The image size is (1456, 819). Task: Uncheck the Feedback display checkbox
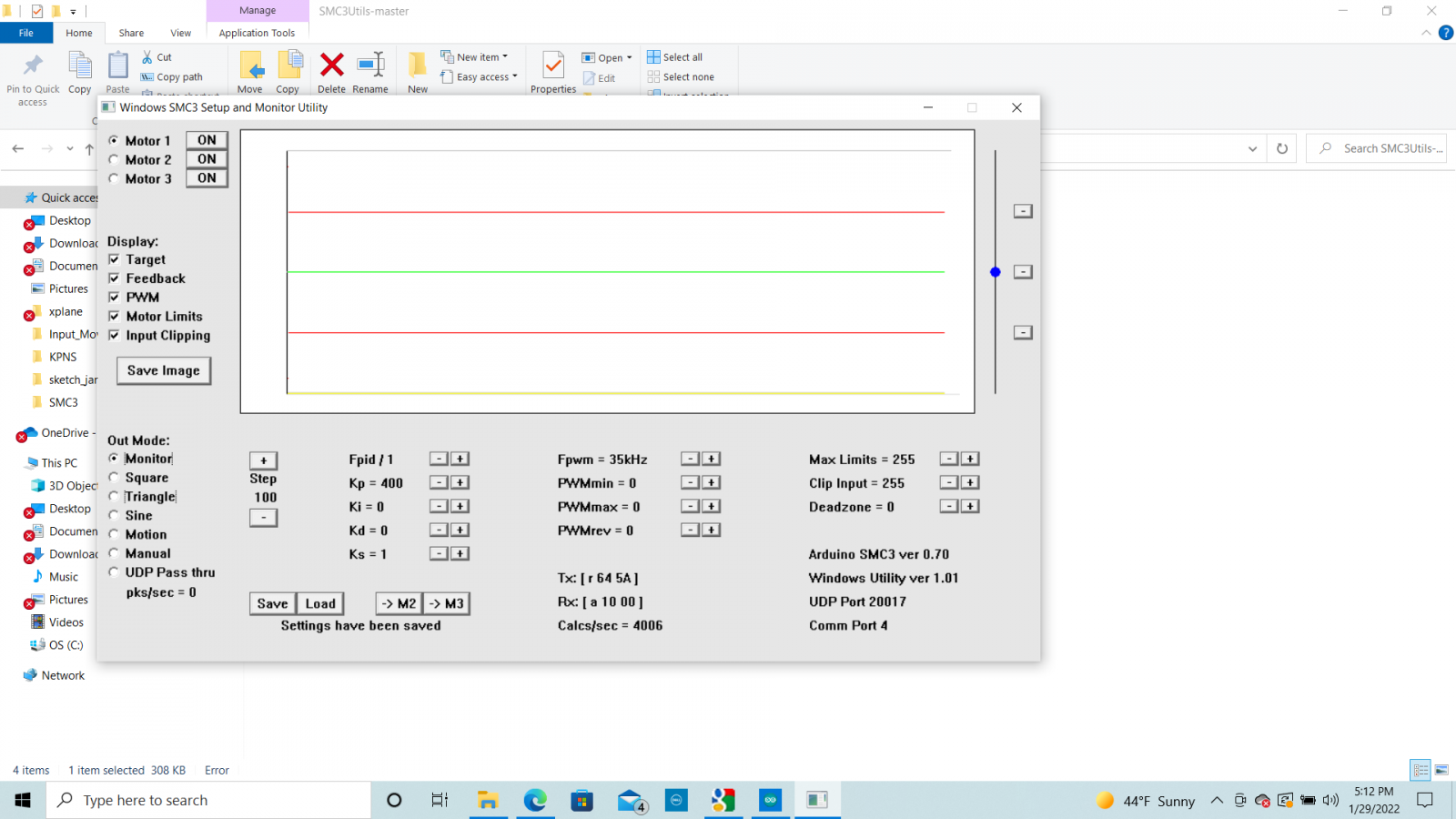coord(114,278)
